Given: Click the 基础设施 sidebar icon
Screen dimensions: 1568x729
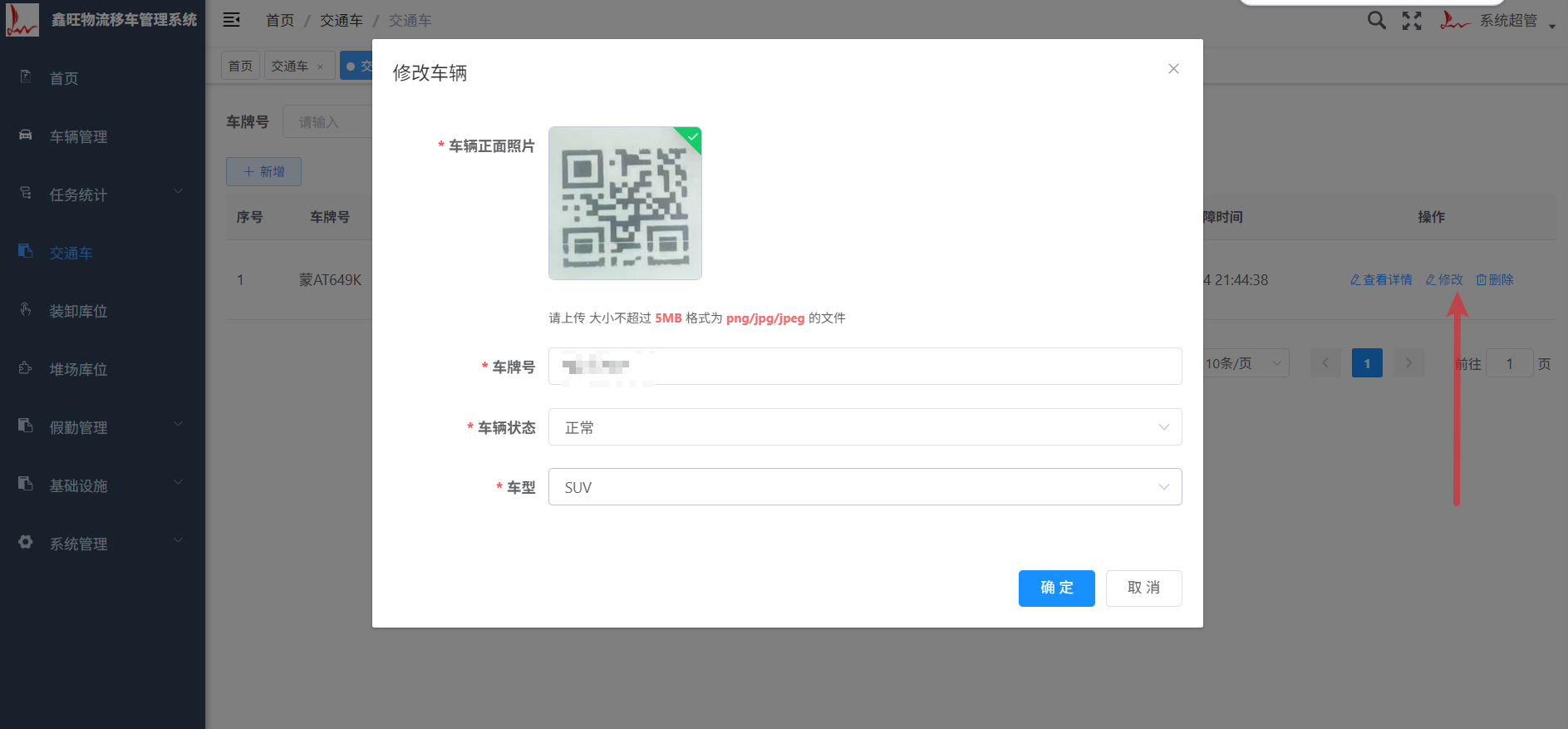Looking at the screenshot, I should pyautogui.click(x=26, y=484).
